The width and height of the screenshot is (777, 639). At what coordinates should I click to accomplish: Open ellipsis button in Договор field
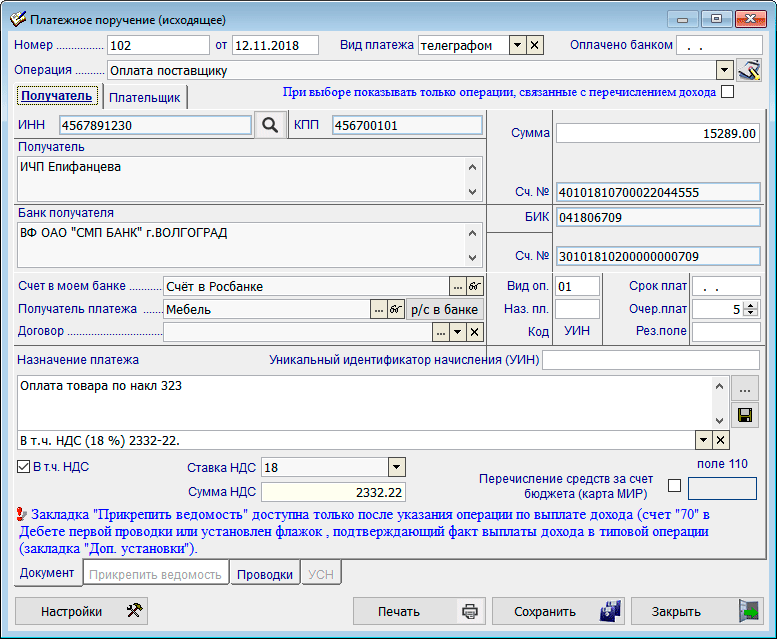pos(441,332)
